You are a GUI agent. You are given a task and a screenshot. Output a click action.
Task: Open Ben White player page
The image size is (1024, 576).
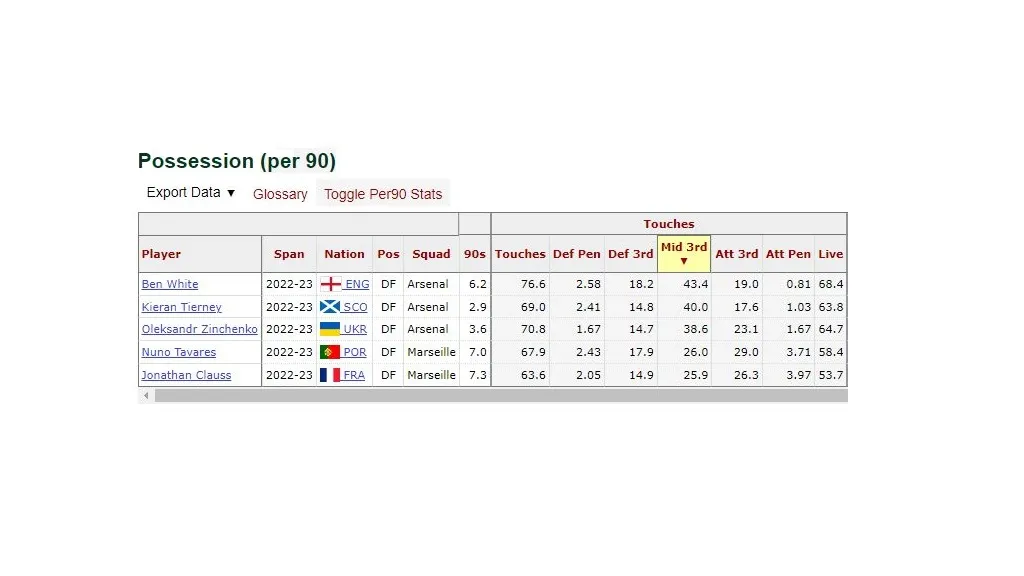pos(170,284)
